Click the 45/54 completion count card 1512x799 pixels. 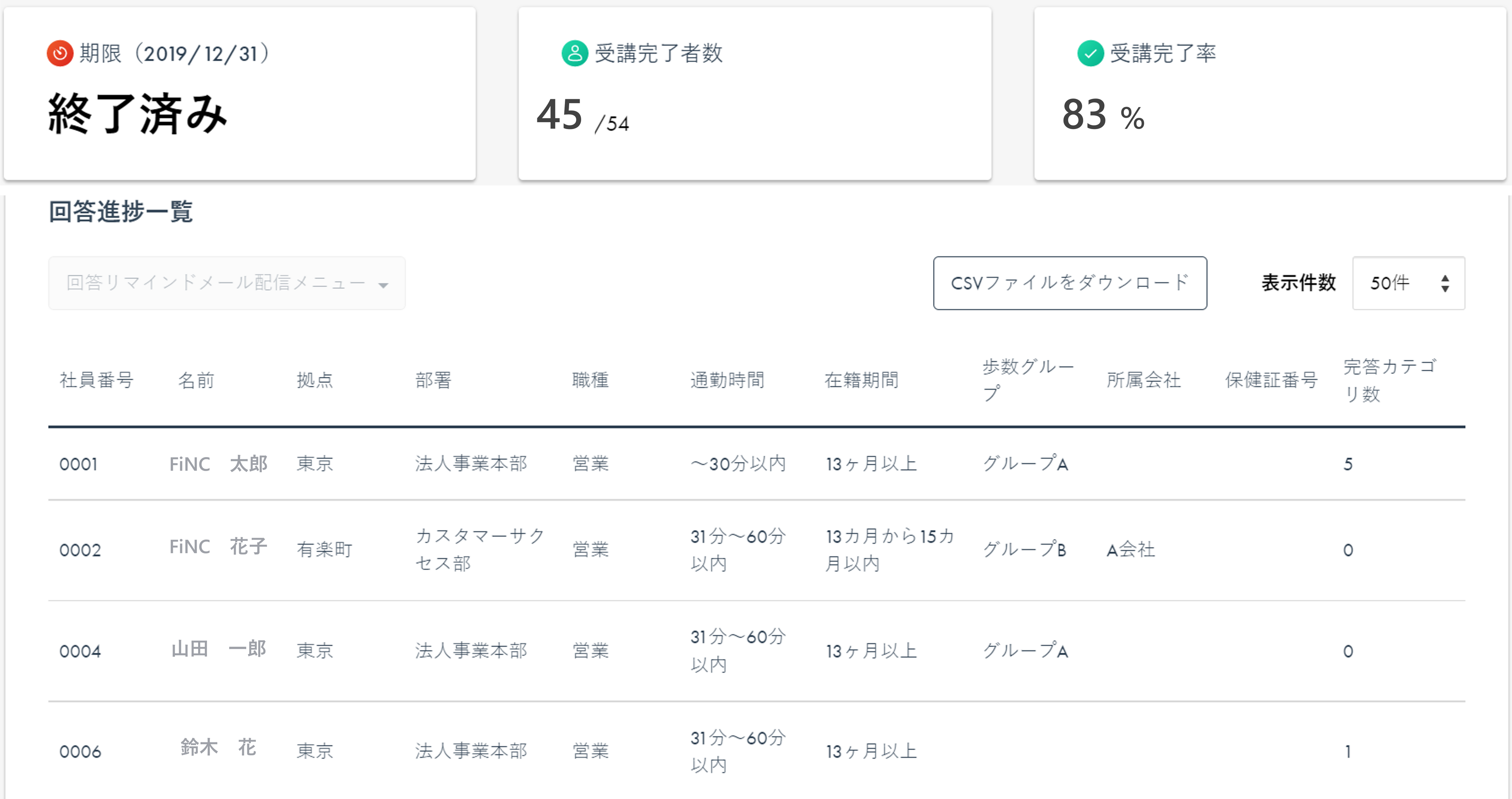(755, 94)
